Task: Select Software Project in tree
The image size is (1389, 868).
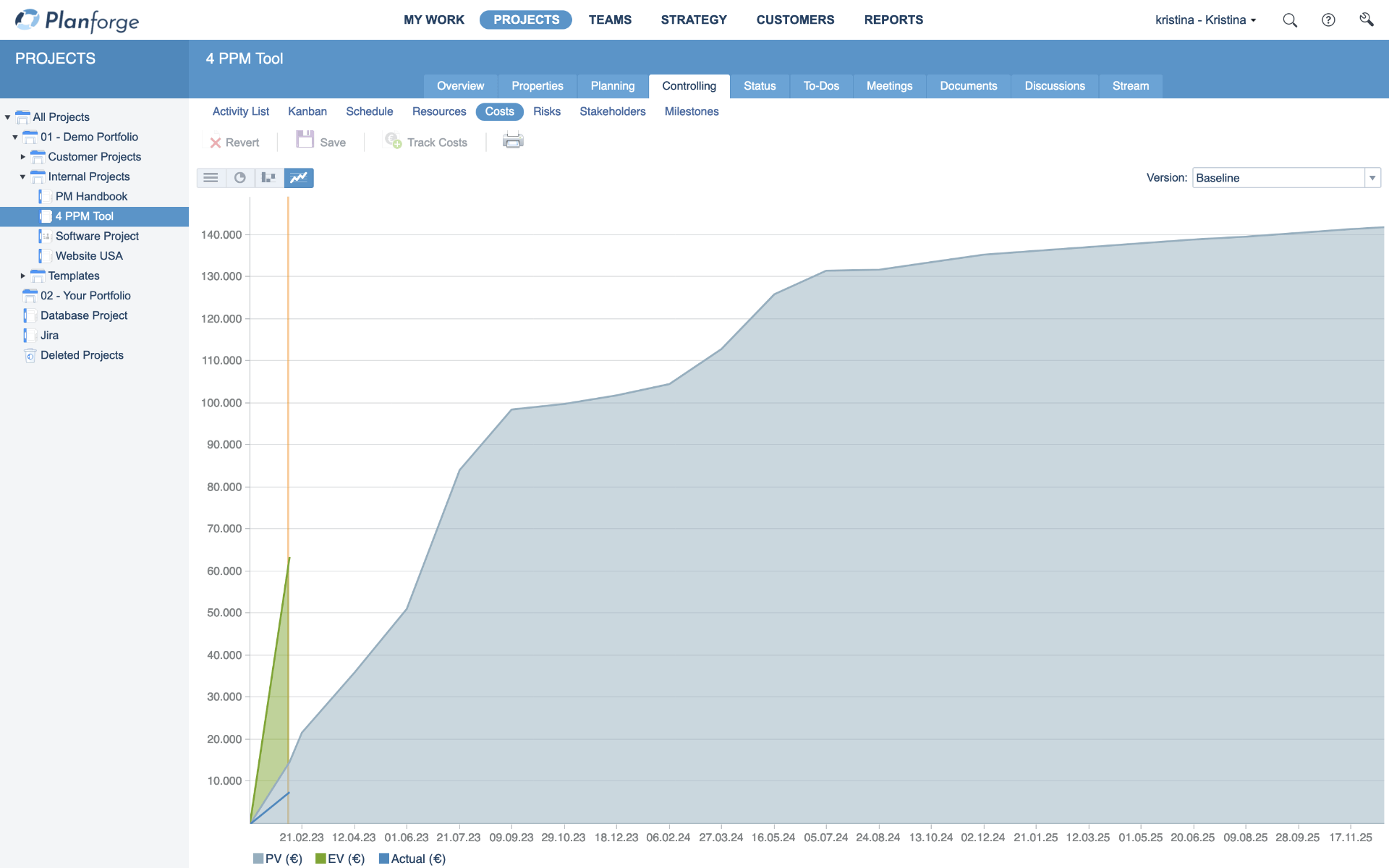Action: click(x=97, y=237)
